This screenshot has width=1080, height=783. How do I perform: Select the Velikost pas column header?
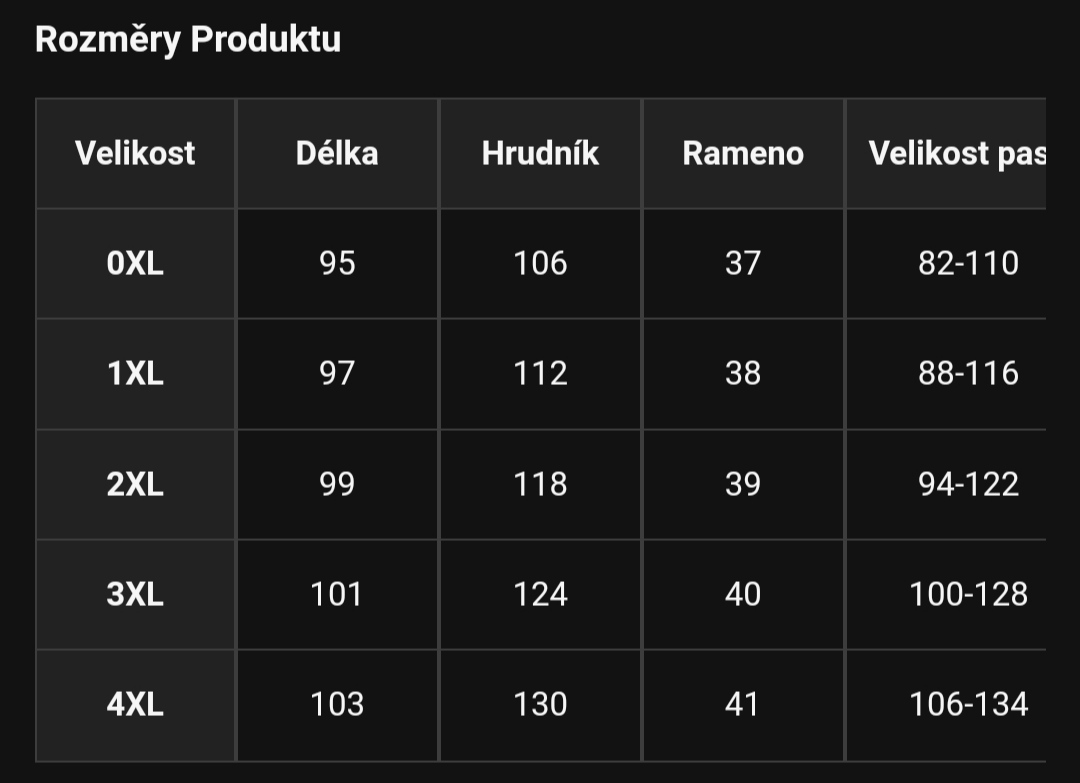click(946, 154)
